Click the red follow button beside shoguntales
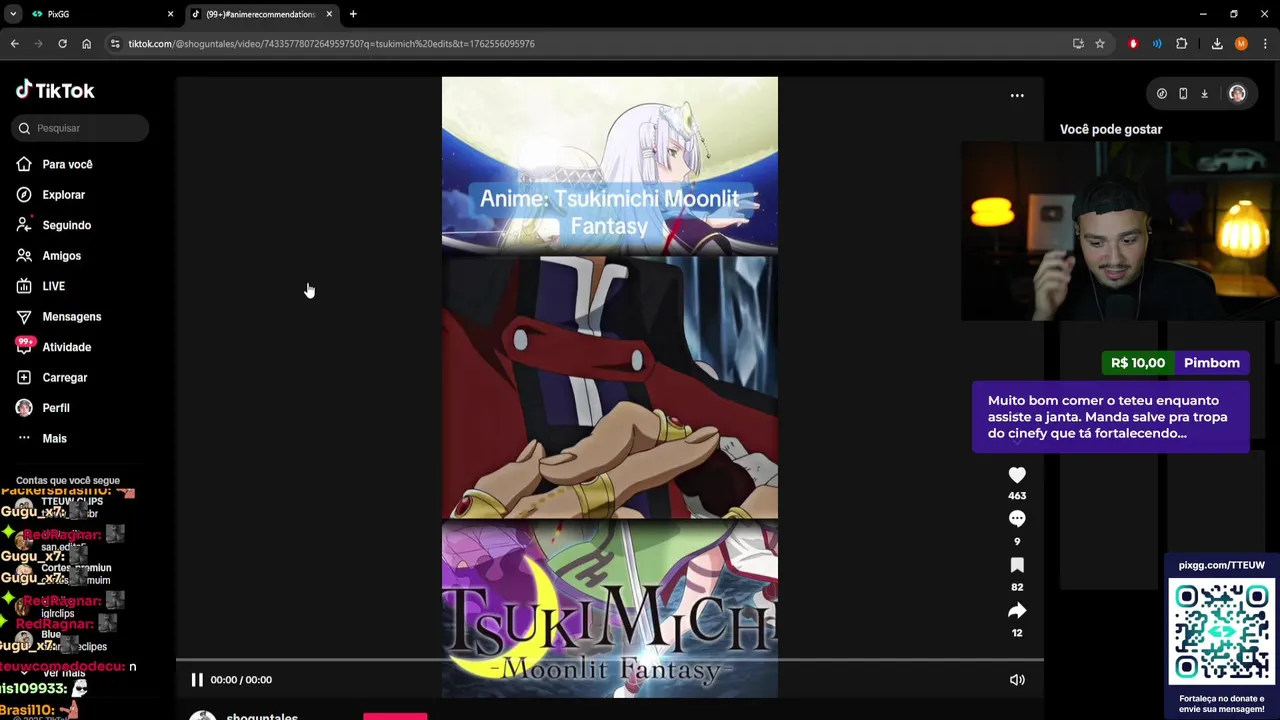This screenshot has height=720, width=1280. coord(395,716)
